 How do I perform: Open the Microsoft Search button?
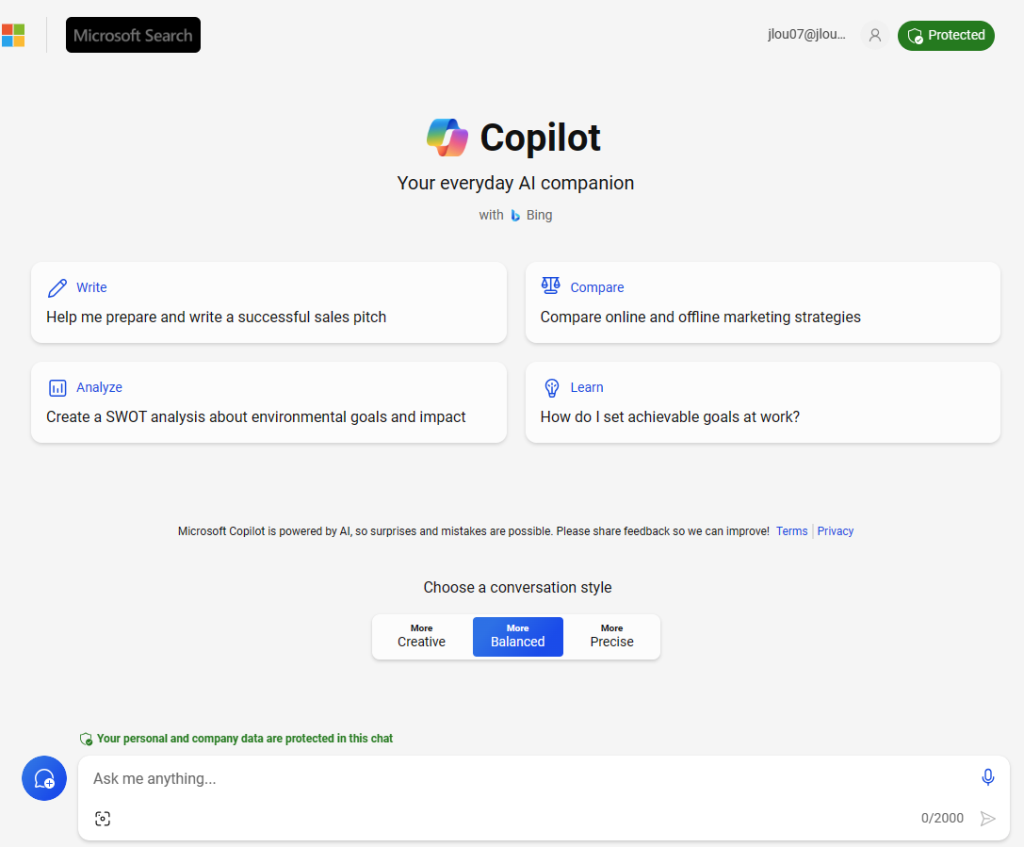(x=133, y=35)
